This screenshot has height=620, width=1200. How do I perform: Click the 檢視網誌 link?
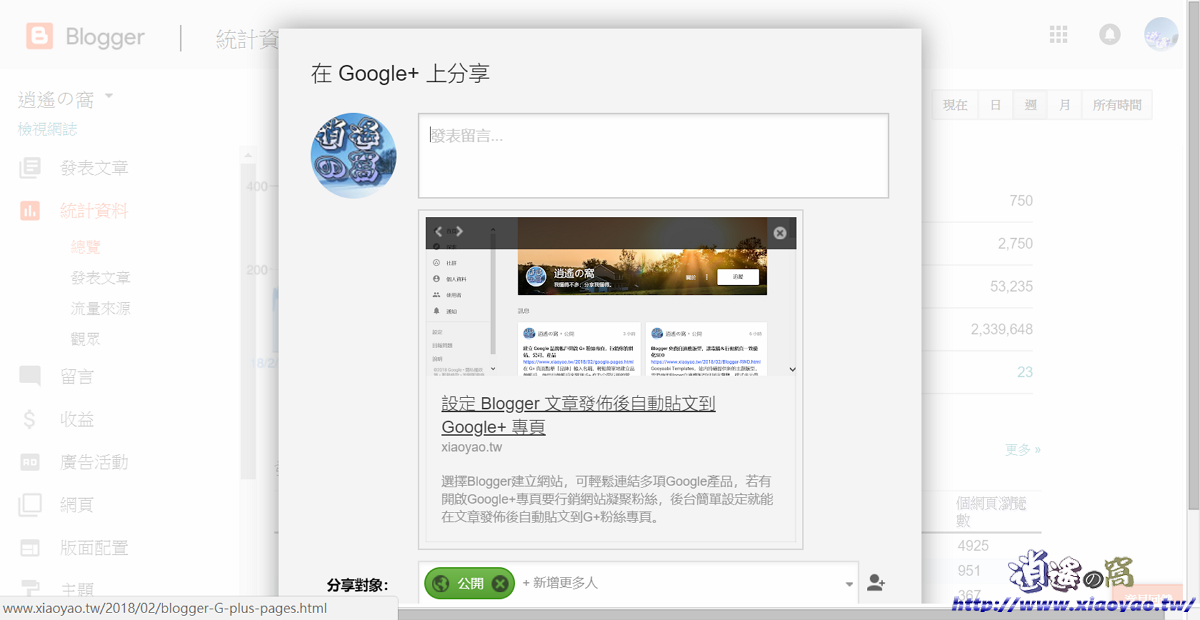point(47,129)
